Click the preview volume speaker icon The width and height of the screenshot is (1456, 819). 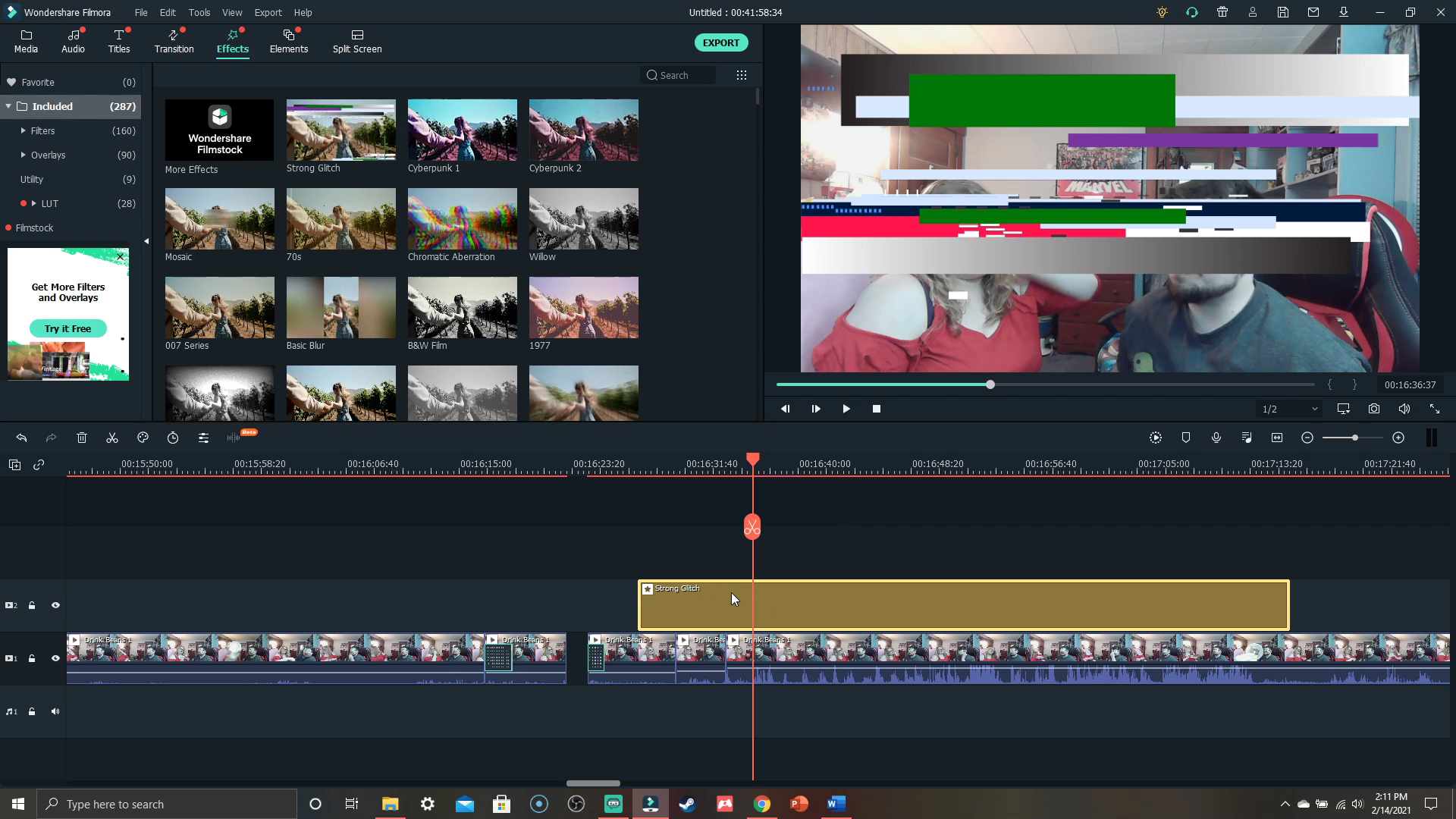1404,409
